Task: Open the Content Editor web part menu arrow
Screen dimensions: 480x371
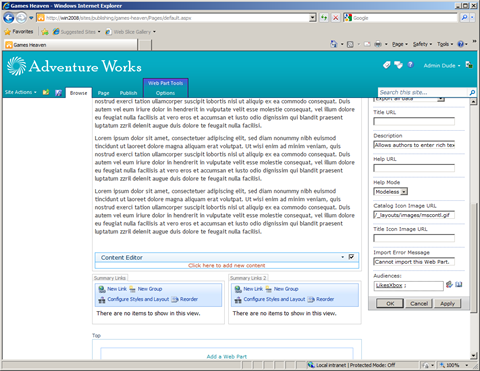Action: click(342, 257)
